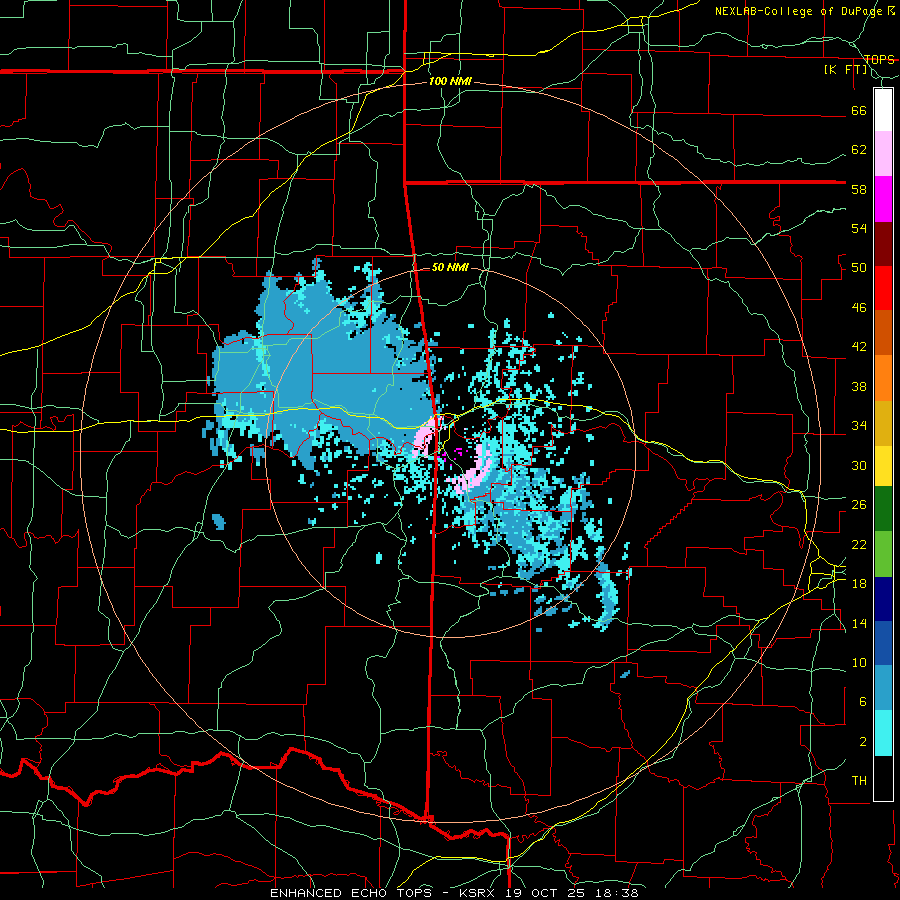This screenshot has height=900, width=900.
Task: Select the cyan legend swatch
Action: [x=883, y=733]
